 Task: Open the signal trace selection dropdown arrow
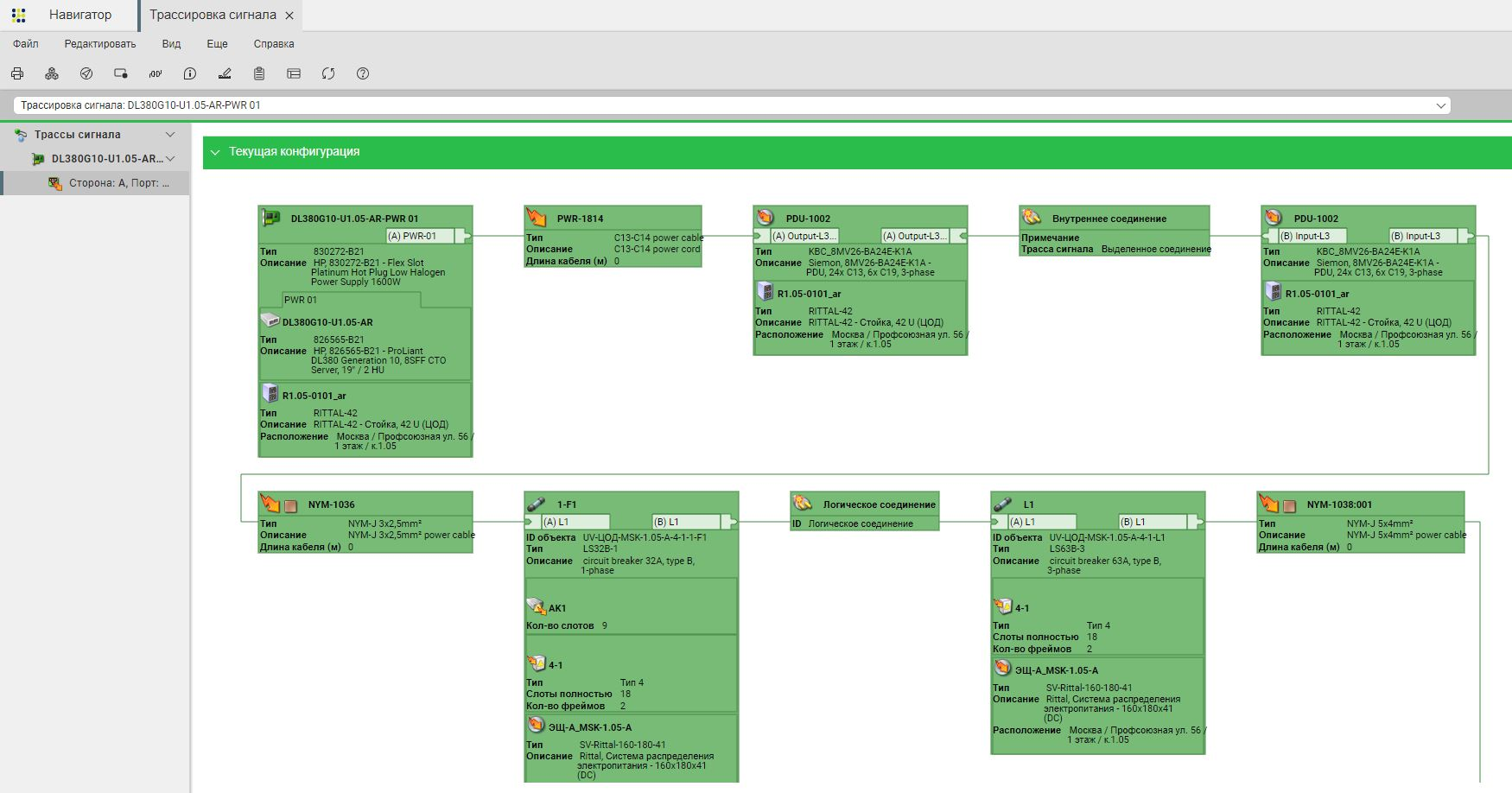(x=1440, y=105)
